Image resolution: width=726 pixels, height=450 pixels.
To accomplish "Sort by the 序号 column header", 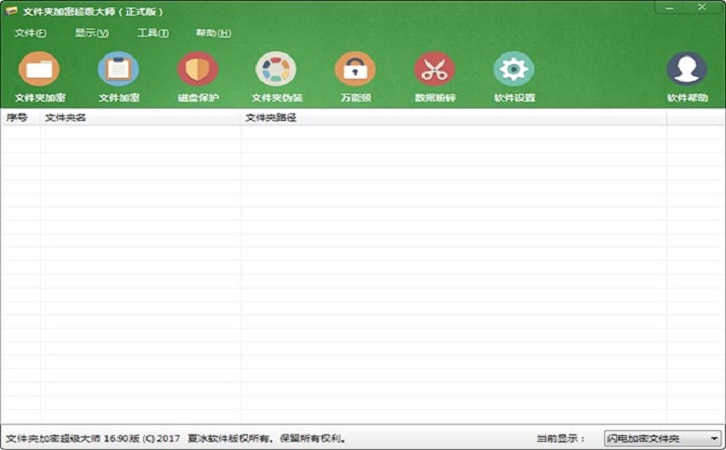I will coord(18,118).
